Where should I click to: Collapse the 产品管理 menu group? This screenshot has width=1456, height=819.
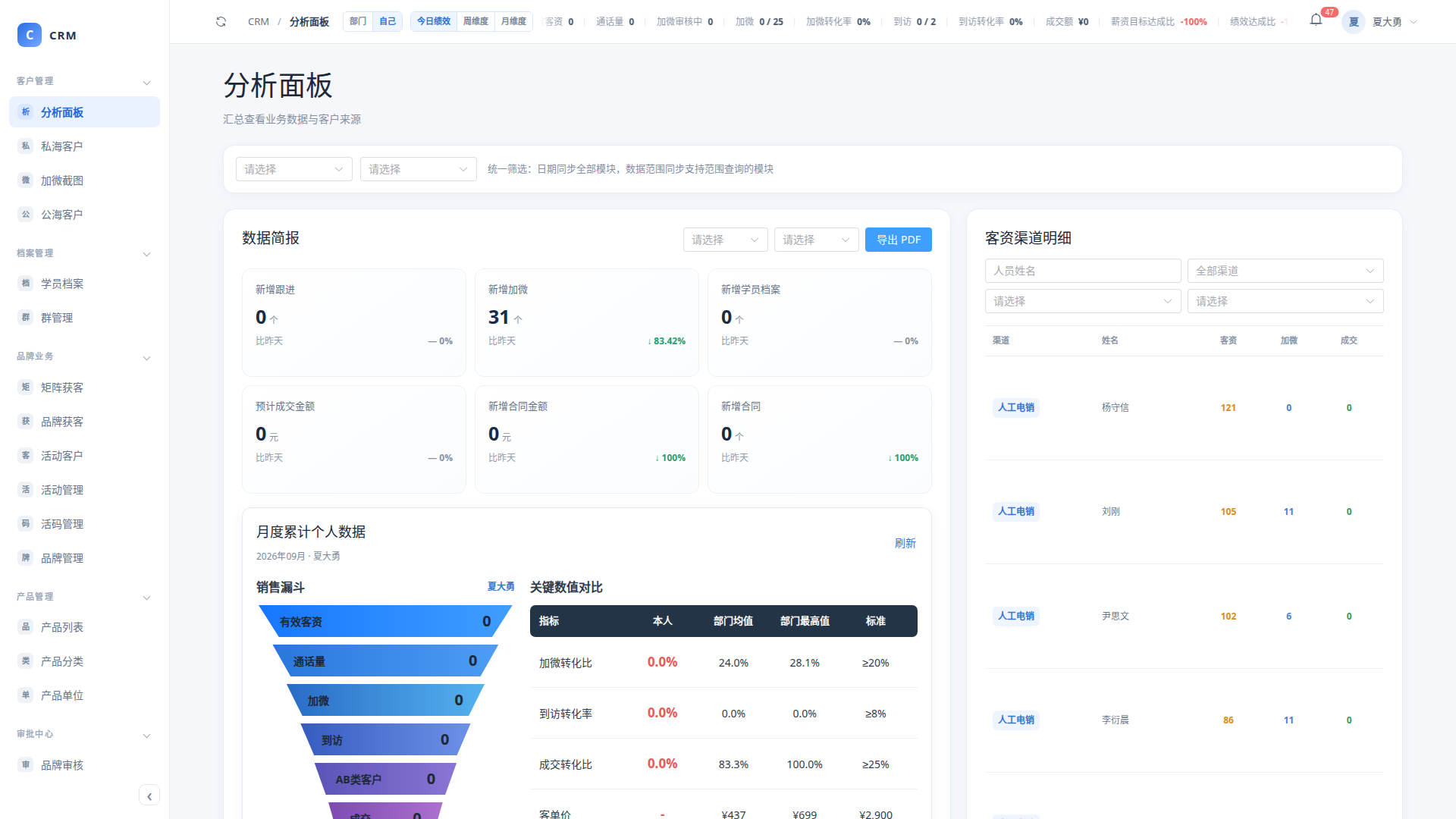tap(146, 598)
